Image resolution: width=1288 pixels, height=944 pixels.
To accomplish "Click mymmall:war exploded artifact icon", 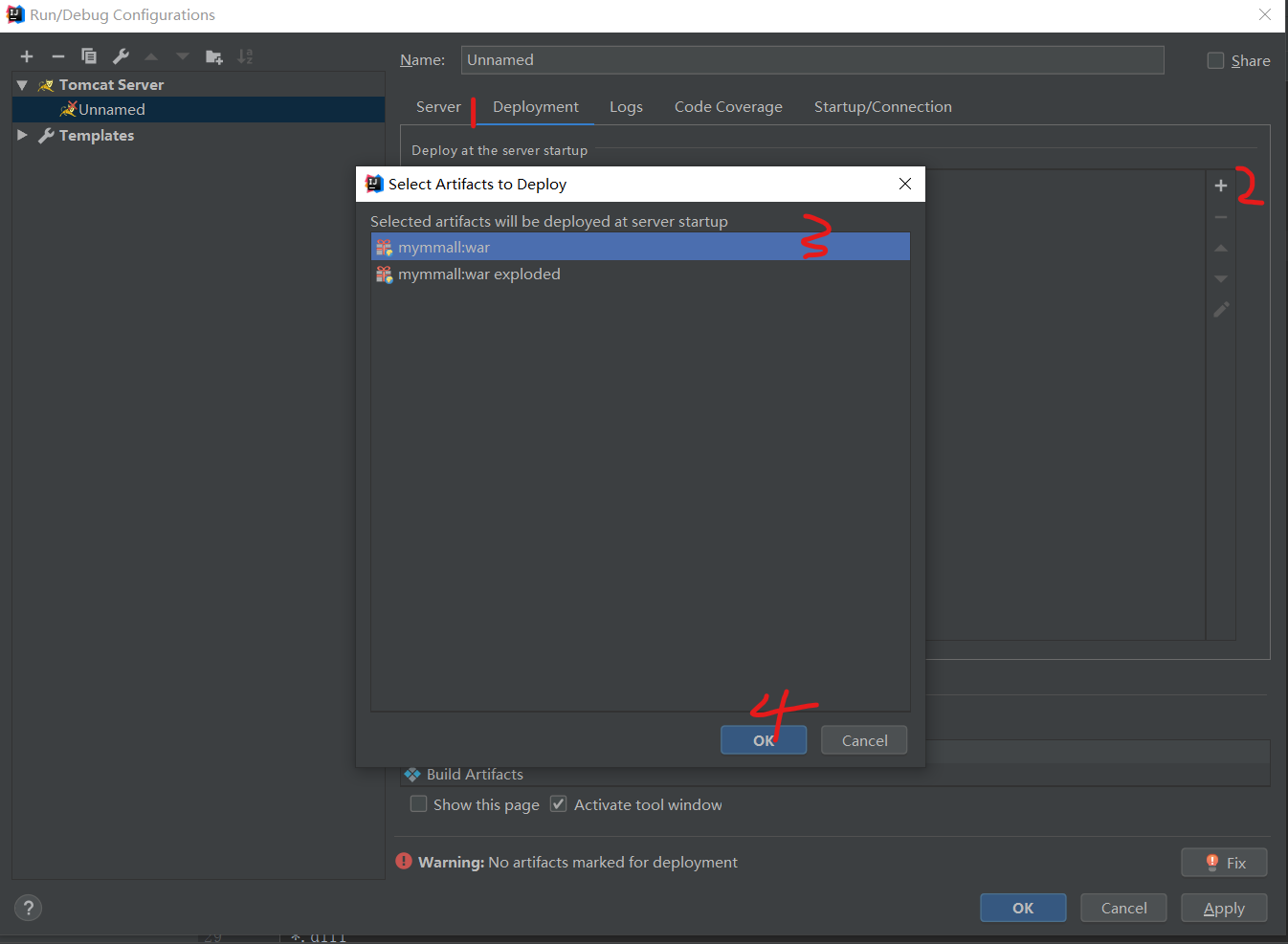I will click(x=384, y=274).
